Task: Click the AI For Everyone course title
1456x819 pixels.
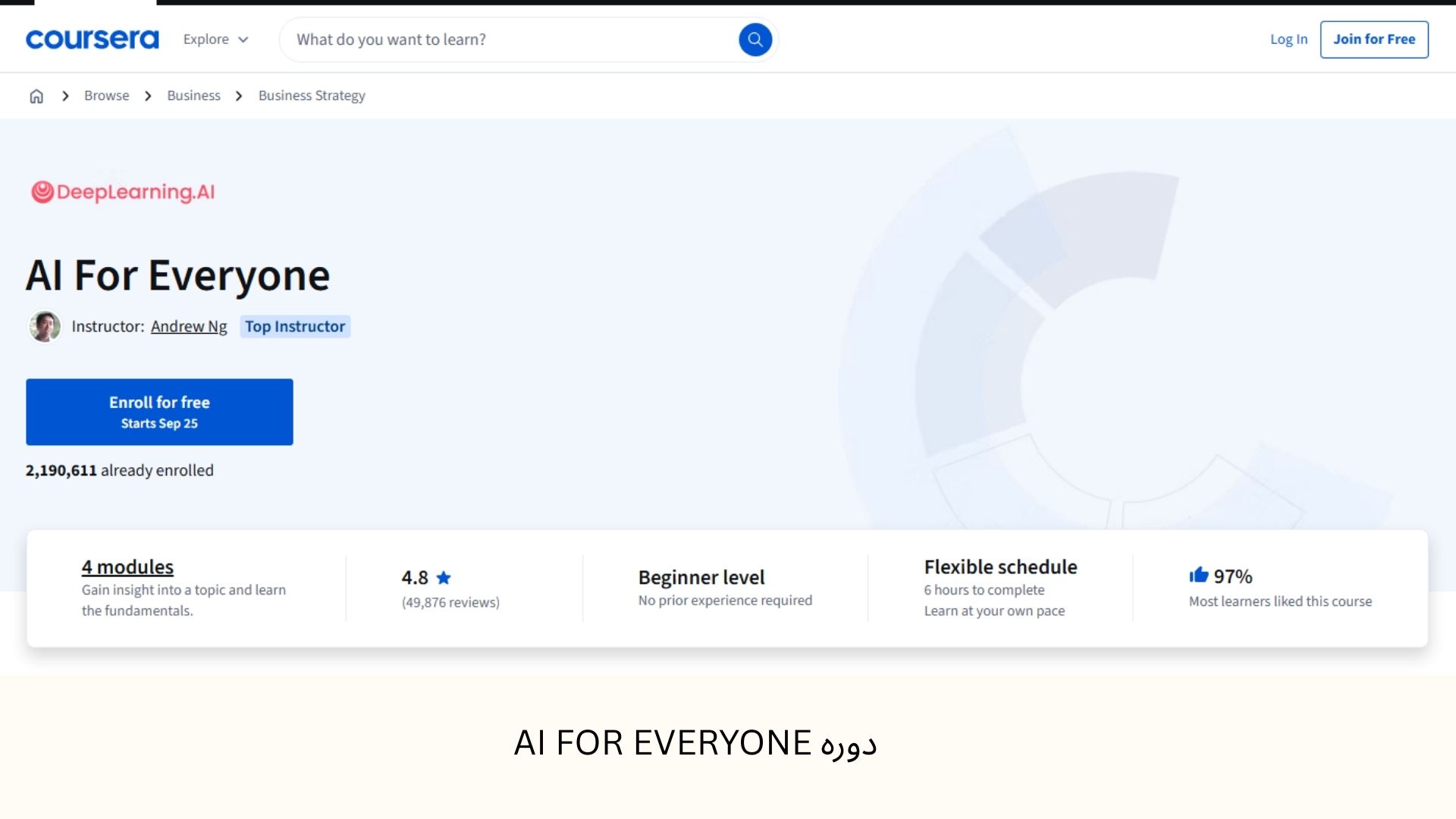Action: tap(178, 275)
